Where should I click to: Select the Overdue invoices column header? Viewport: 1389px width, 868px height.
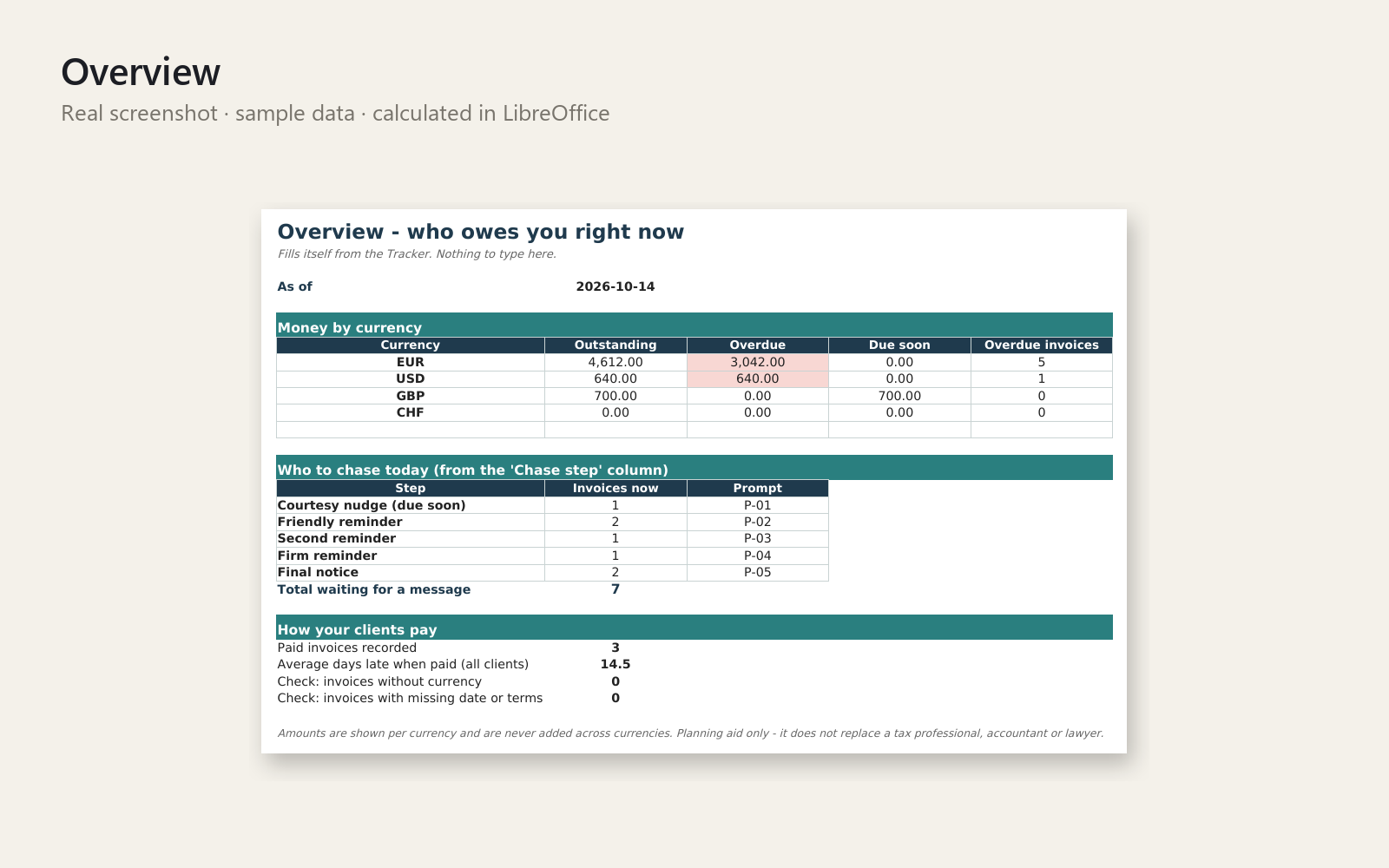(1041, 345)
